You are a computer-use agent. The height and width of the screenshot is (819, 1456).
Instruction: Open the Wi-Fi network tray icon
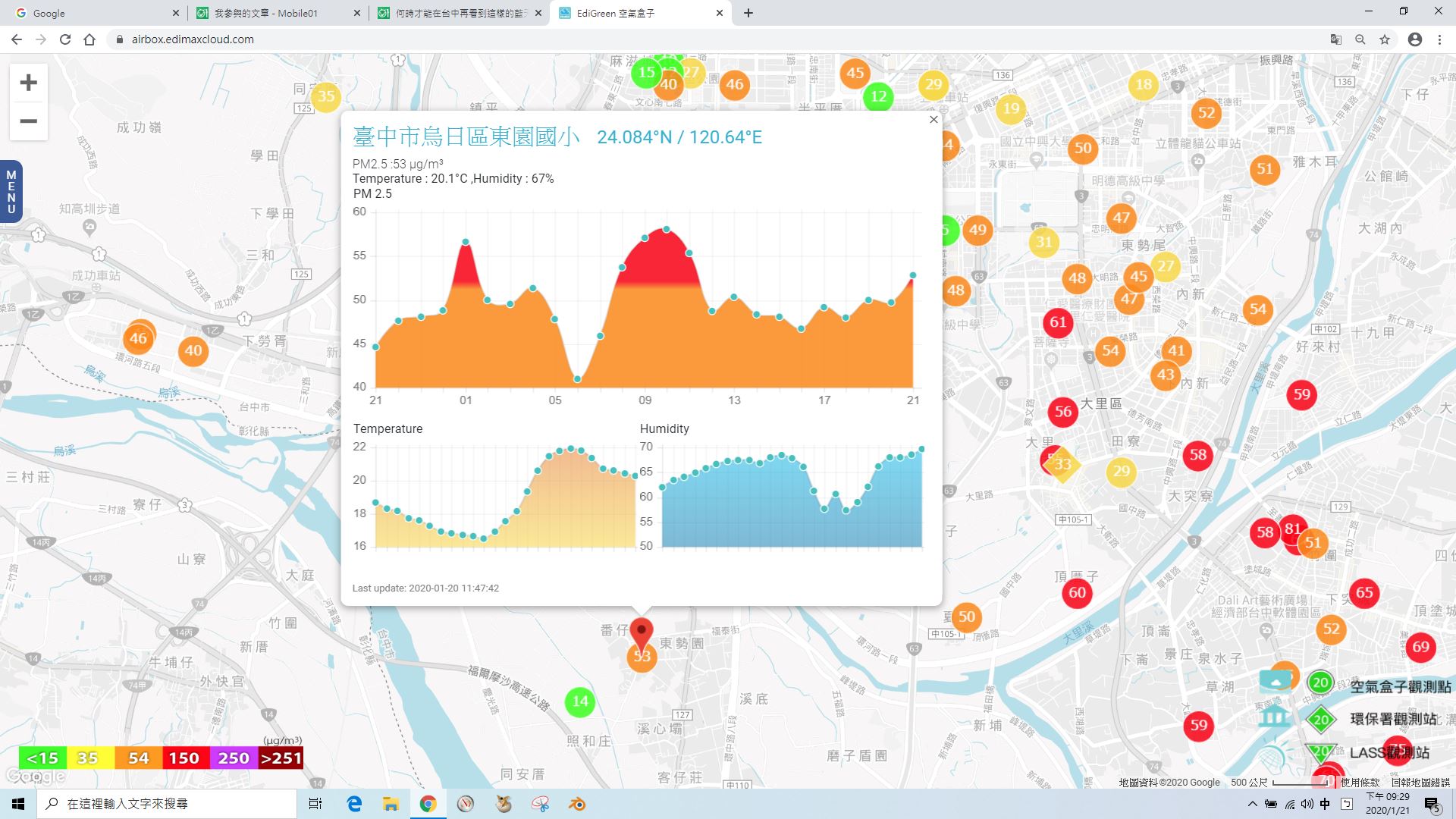coord(1289,804)
